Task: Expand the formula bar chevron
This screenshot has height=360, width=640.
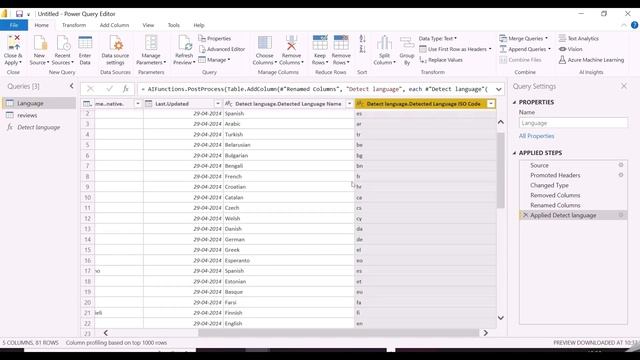Action: click(x=499, y=89)
